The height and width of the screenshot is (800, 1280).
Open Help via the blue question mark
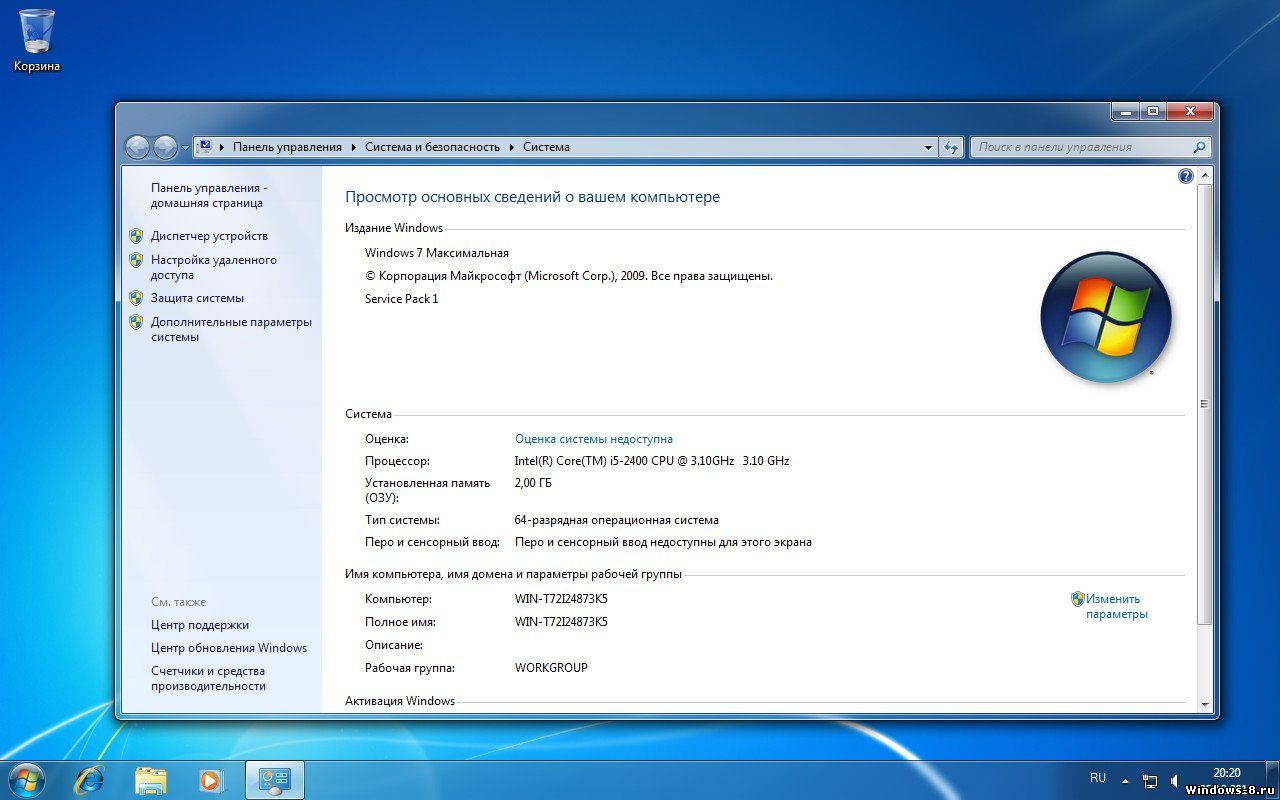pos(1186,176)
